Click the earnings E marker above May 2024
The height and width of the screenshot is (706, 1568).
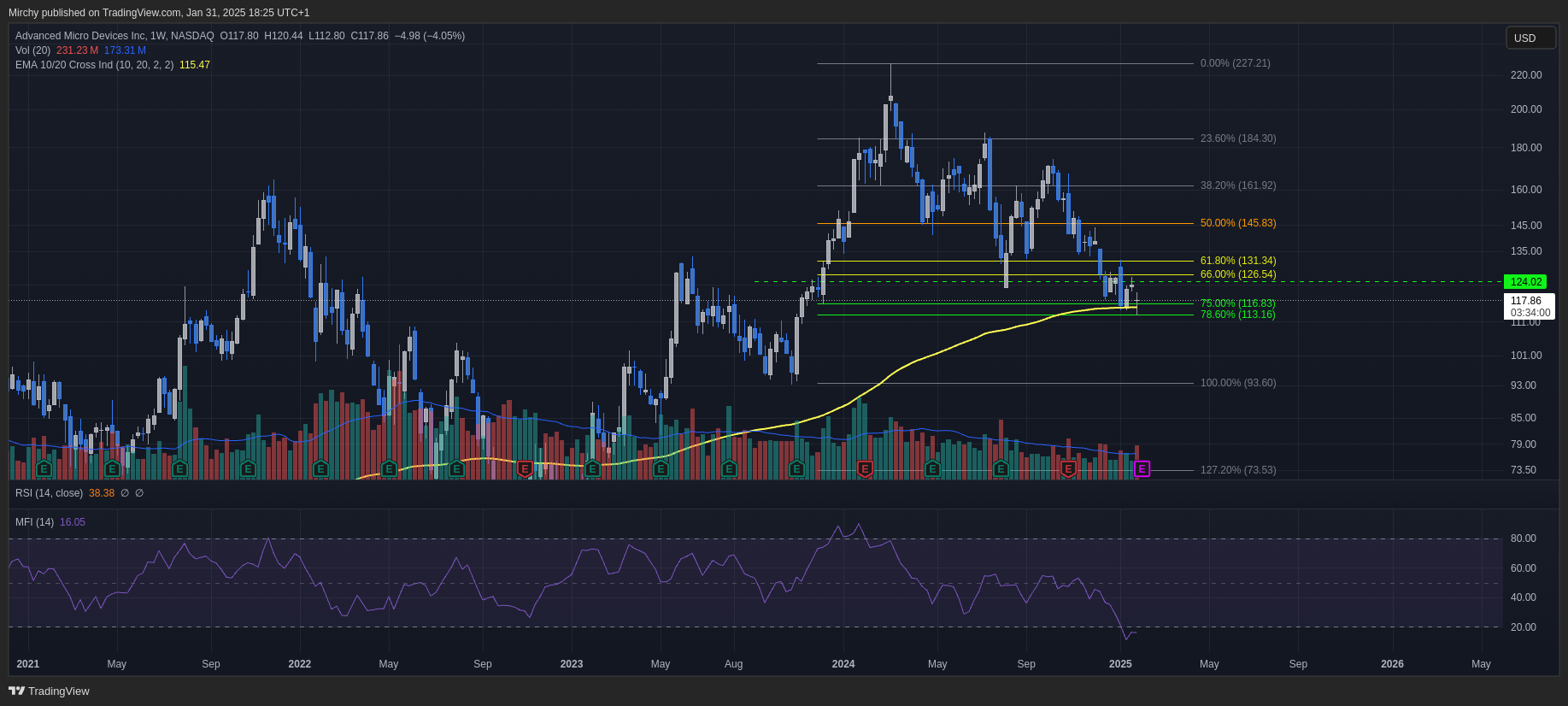click(x=932, y=468)
